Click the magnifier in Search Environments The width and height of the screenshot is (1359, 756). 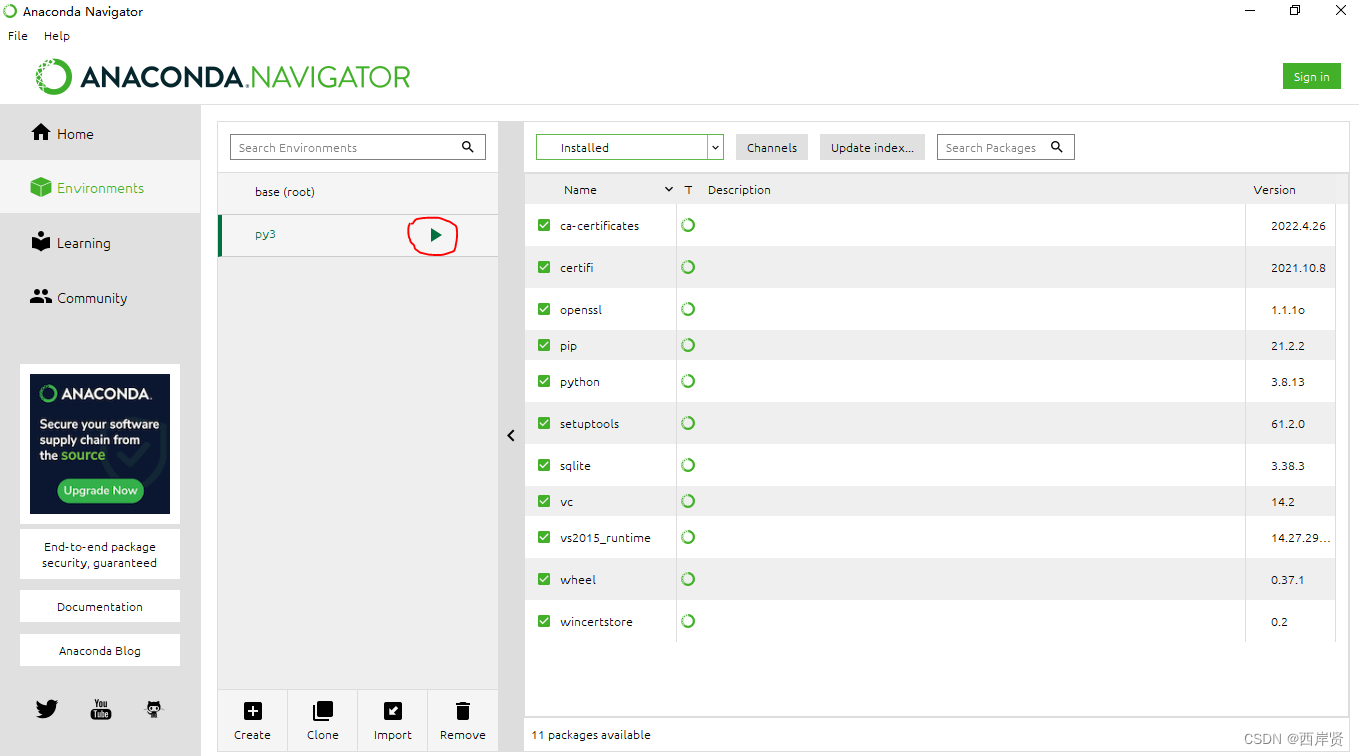click(x=468, y=147)
